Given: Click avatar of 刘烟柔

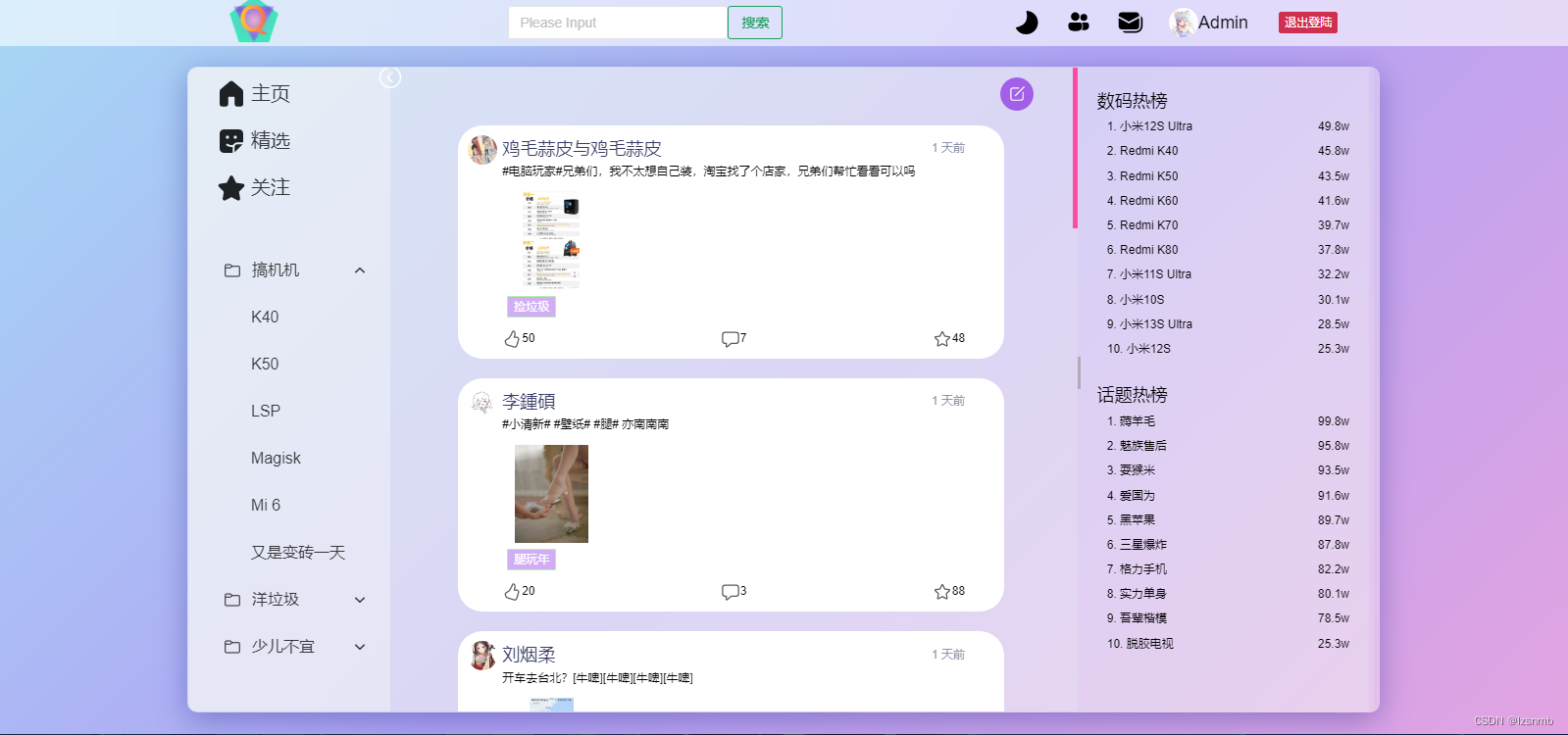Looking at the screenshot, I should [x=482, y=655].
